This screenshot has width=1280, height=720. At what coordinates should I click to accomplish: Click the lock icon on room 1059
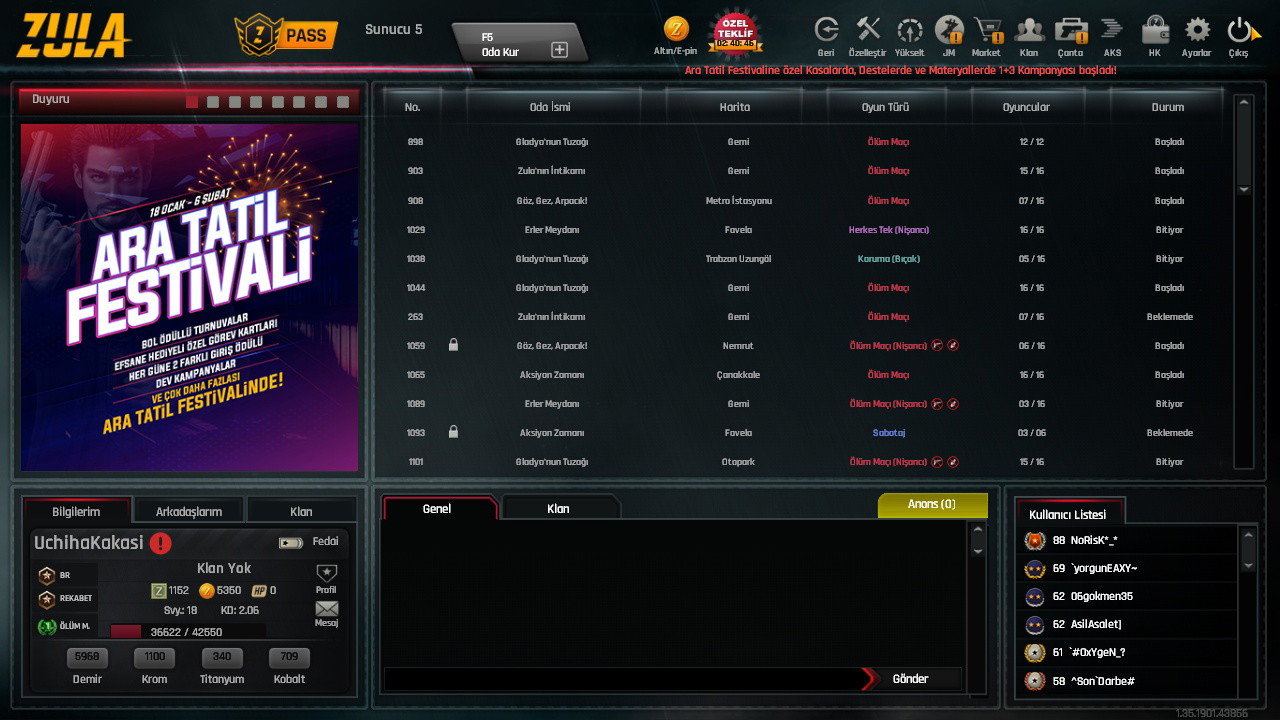(453, 345)
